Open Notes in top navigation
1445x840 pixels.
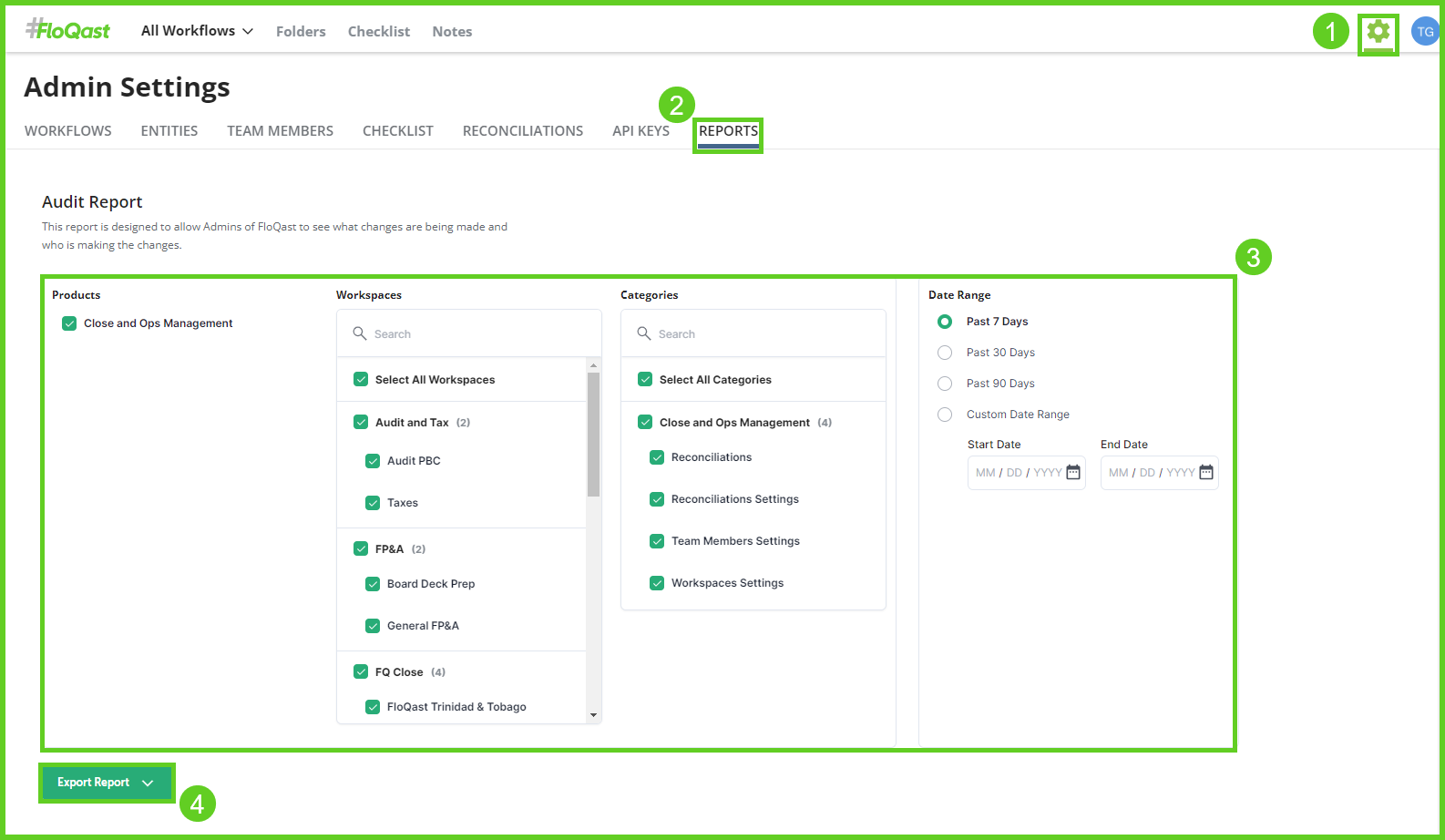coord(452,31)
